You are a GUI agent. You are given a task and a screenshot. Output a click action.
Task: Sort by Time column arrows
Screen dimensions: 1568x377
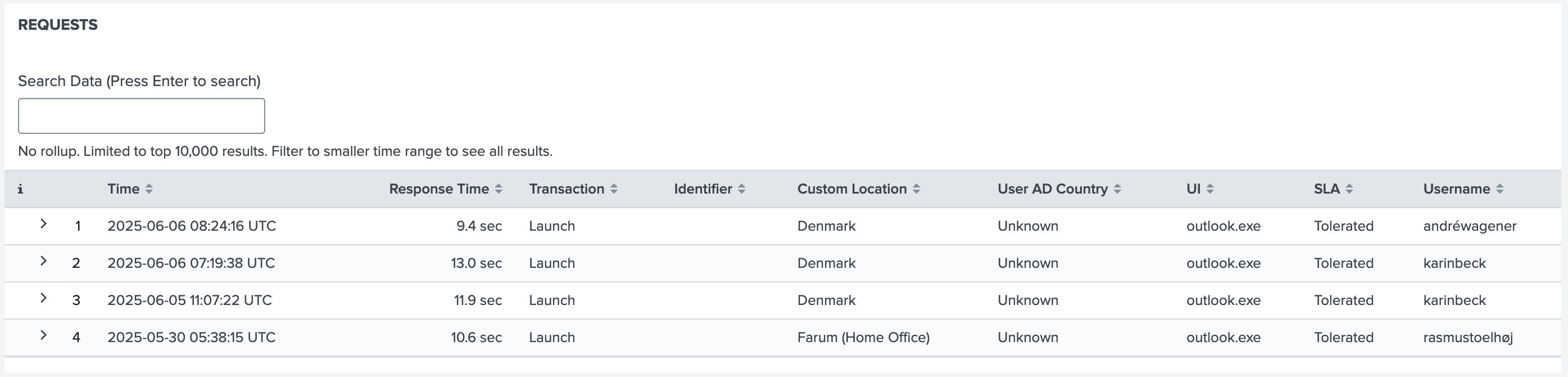[x=148, y=190]
